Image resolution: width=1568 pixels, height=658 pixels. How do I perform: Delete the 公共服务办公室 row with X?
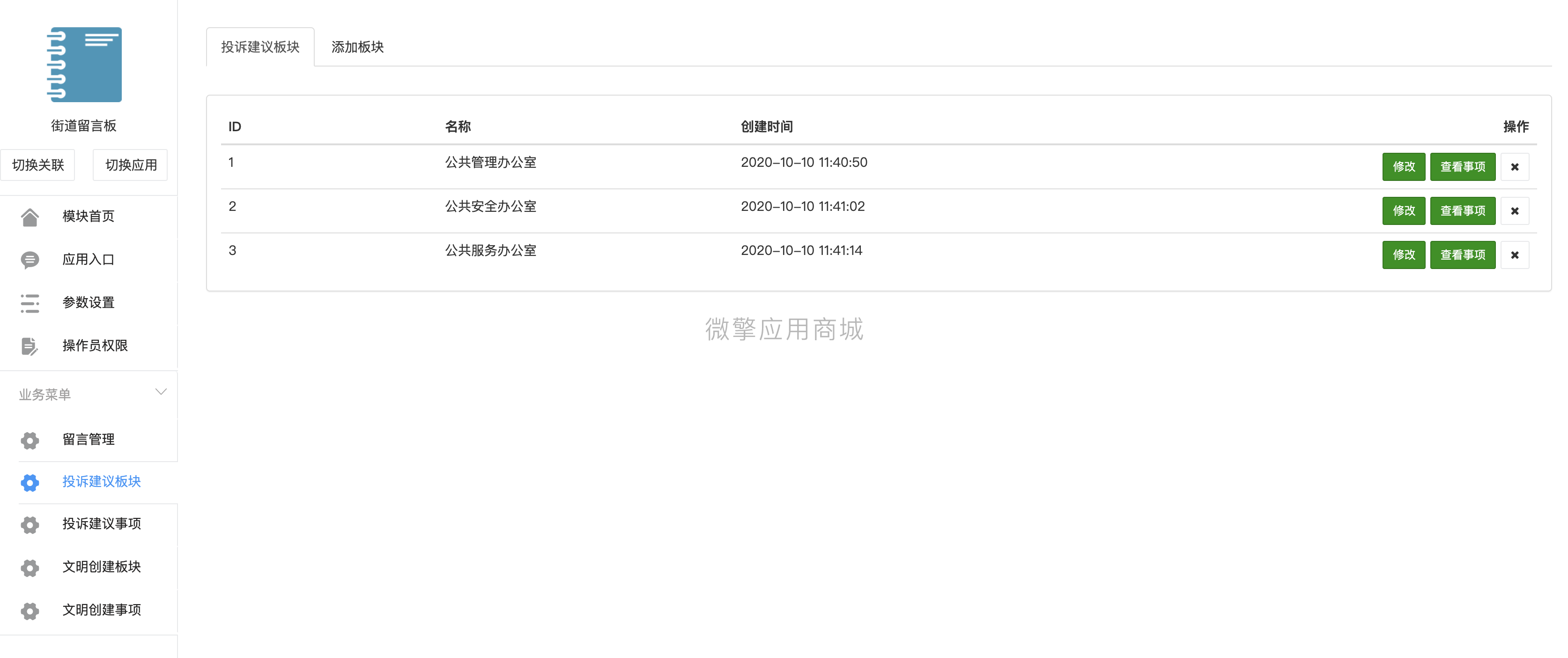(1515, 254)
